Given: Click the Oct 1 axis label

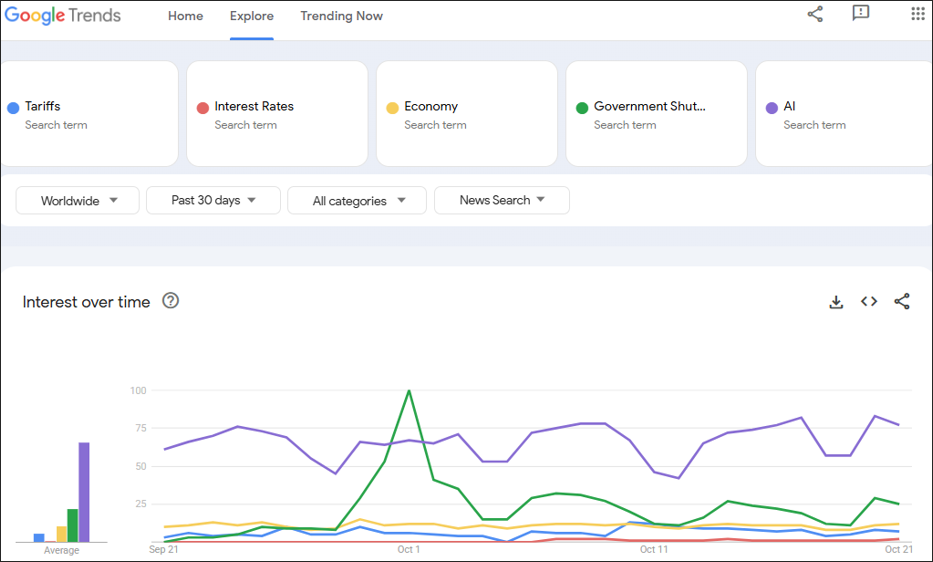Looking at the screenshot, I should 409,549.
